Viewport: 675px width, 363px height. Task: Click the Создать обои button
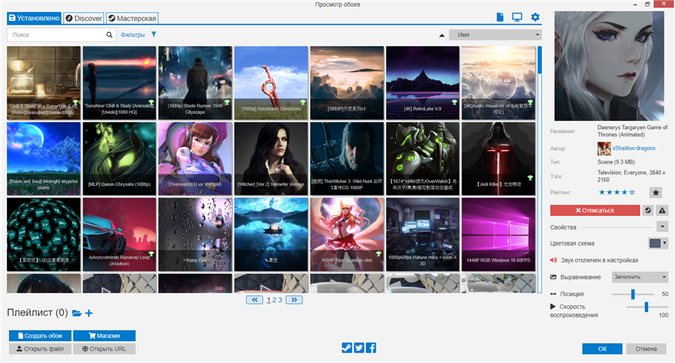40,335
